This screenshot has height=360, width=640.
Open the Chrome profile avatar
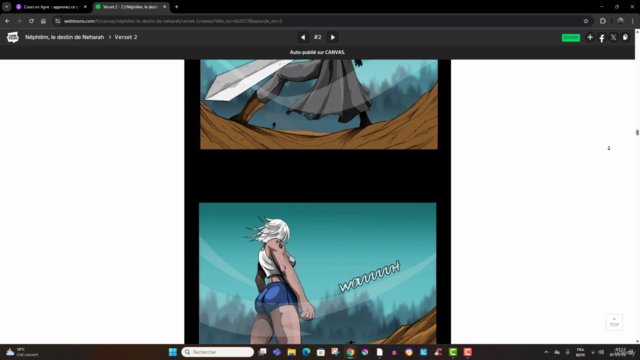coord(620,21)
